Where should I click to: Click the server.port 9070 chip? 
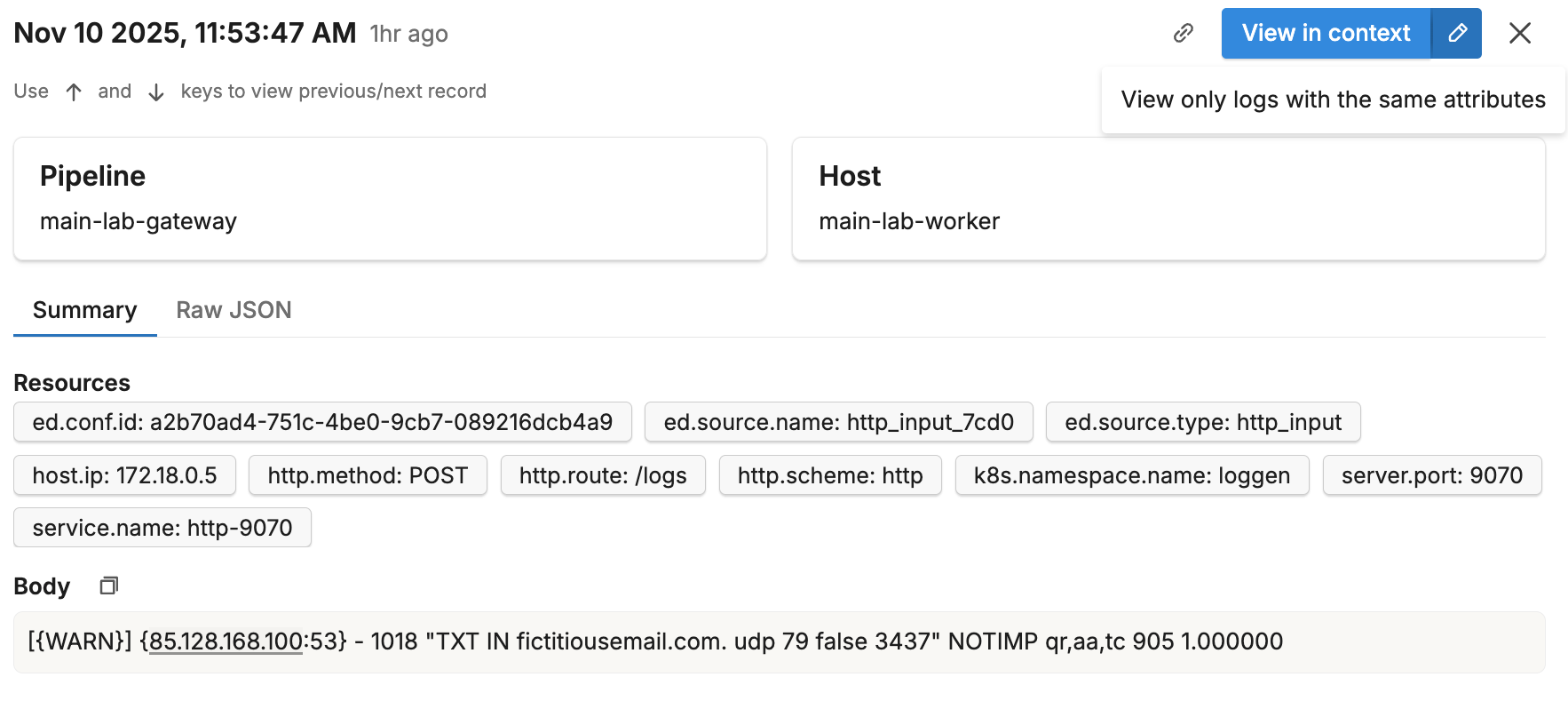click(1431, 475)
